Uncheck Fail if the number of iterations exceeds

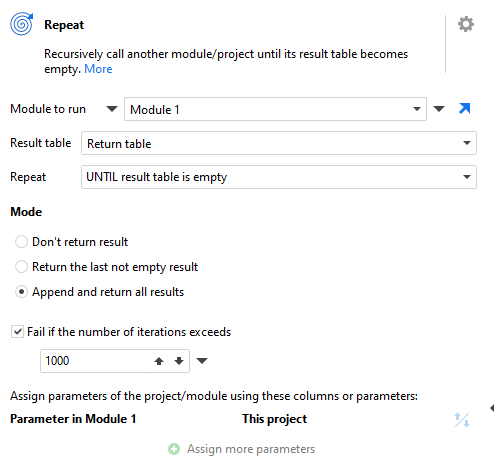click(17, 332)
